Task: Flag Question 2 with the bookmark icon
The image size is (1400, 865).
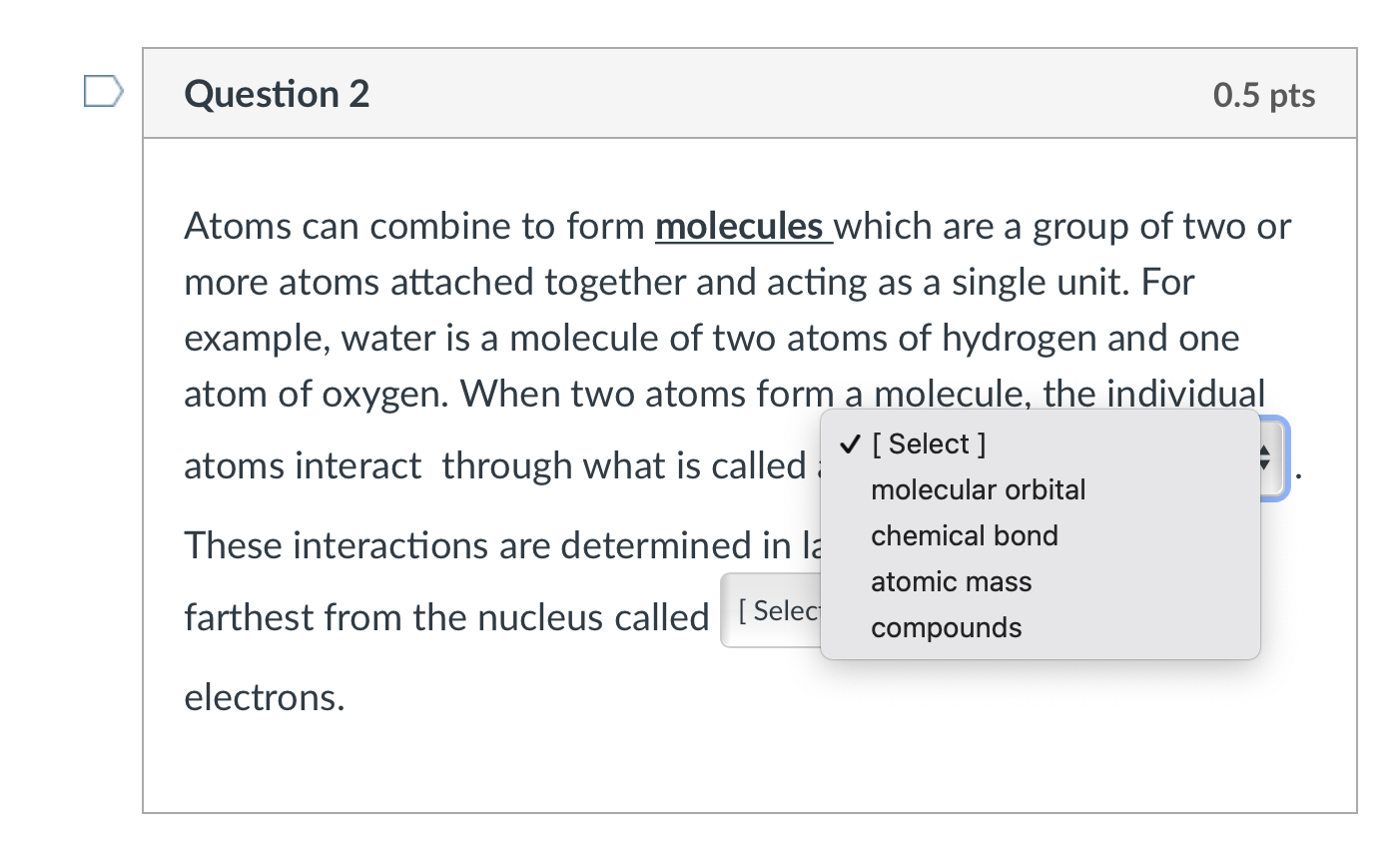Action: pos(103,92)
